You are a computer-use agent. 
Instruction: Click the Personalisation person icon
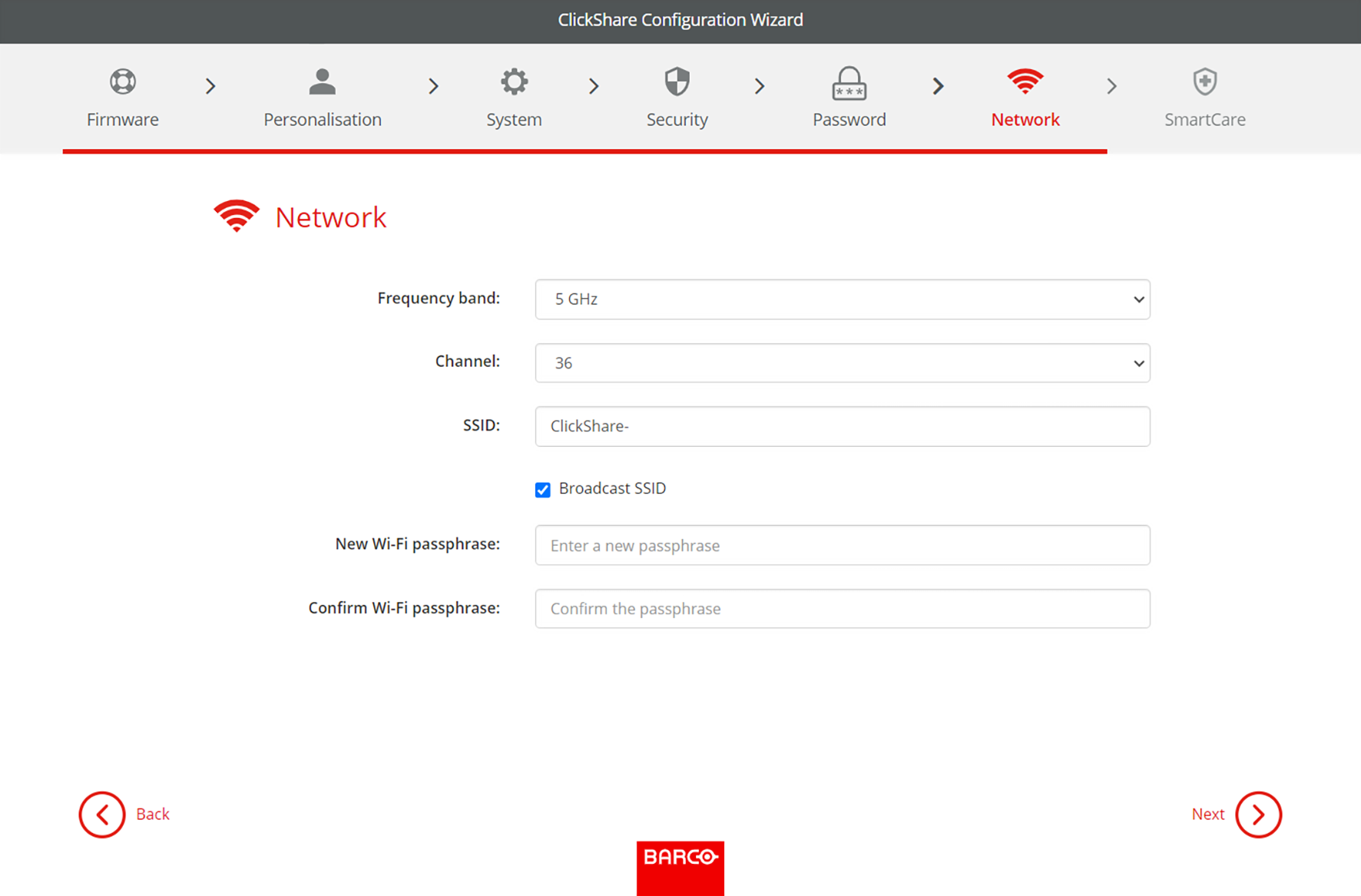pos(323,81)
